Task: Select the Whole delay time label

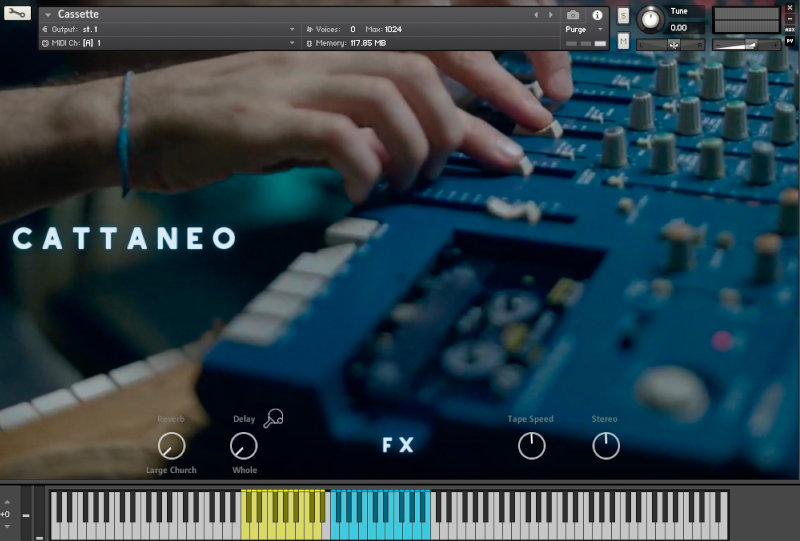Action: [244, 470]
